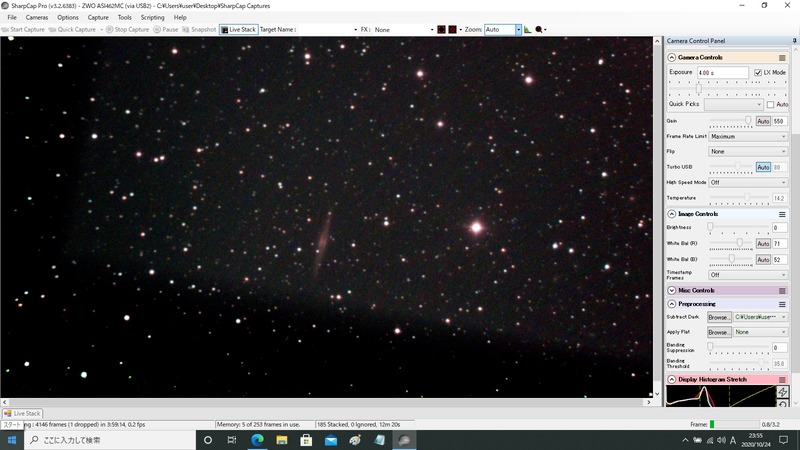
Task: Toggle the LX Mode checkbox
Action: pyautogui.click(x=758, y=73)
